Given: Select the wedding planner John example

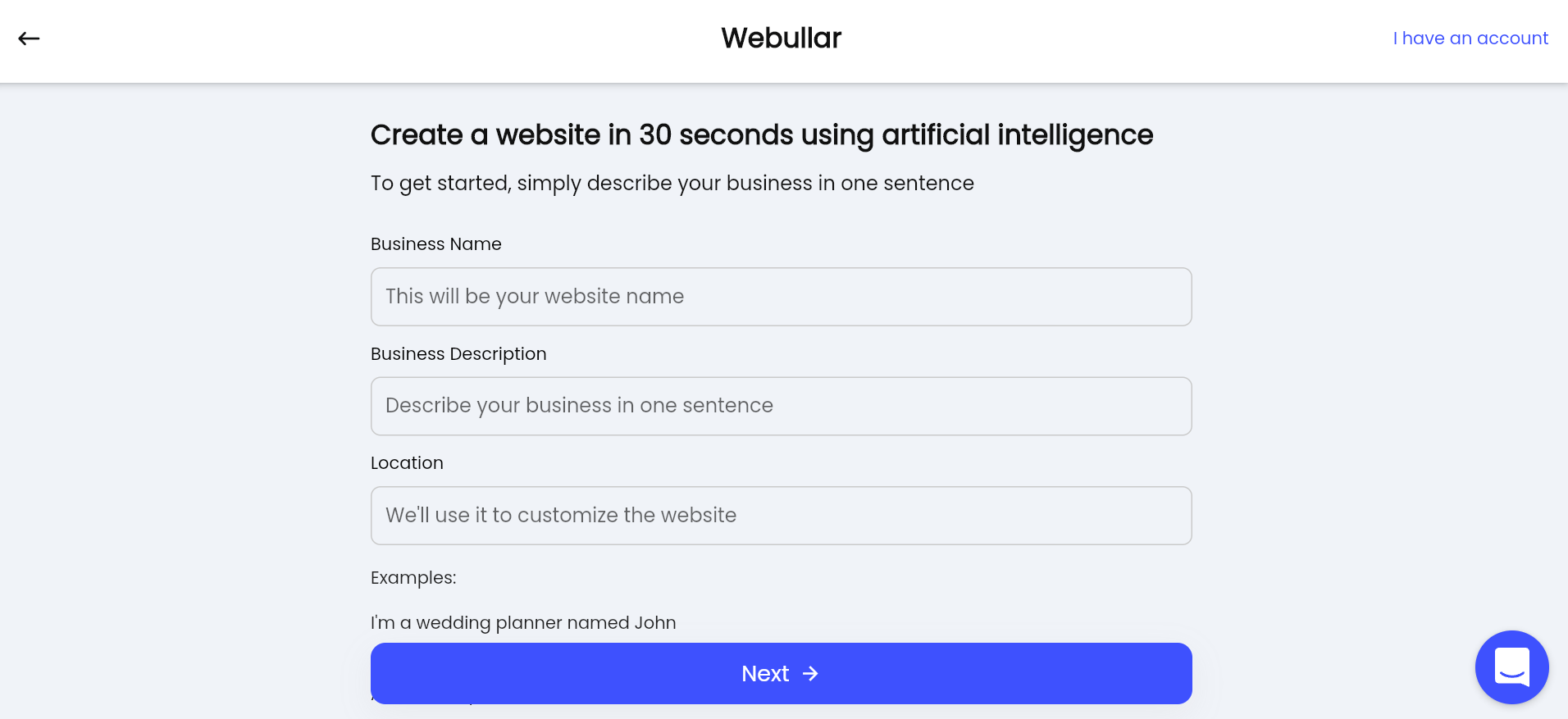Looking at the screenshot, I should (523, 622).
